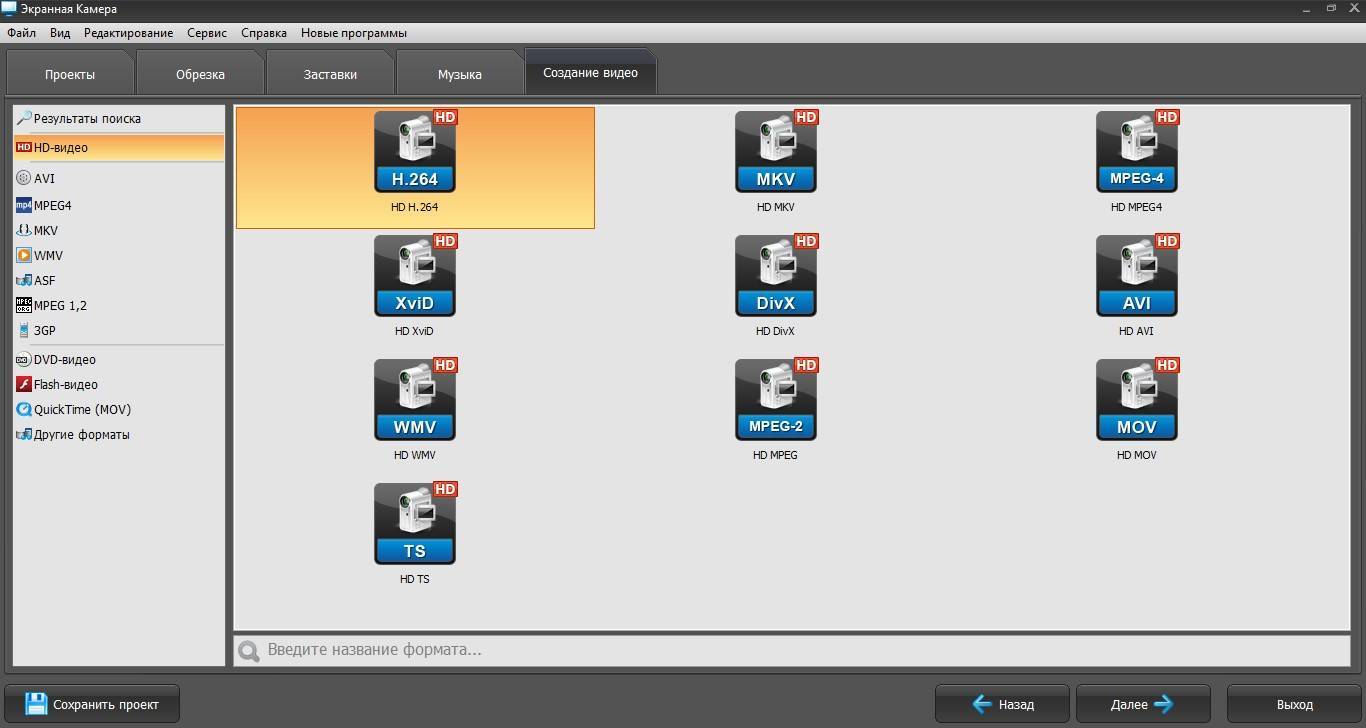Pick the HD MPEG4 format icon

point(1137,151)
